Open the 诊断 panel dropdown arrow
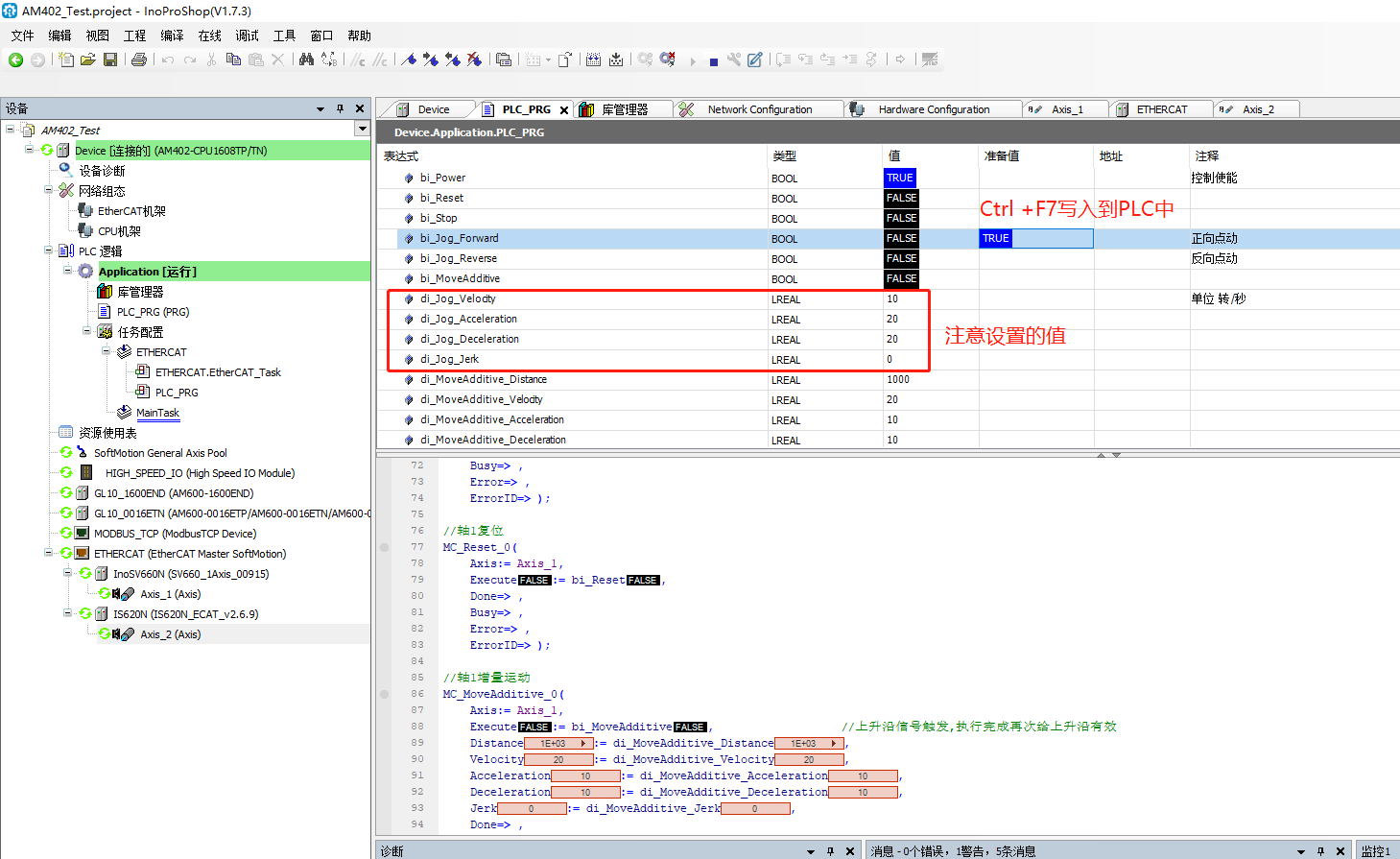The image size is (1400, 859). [811, 851]
